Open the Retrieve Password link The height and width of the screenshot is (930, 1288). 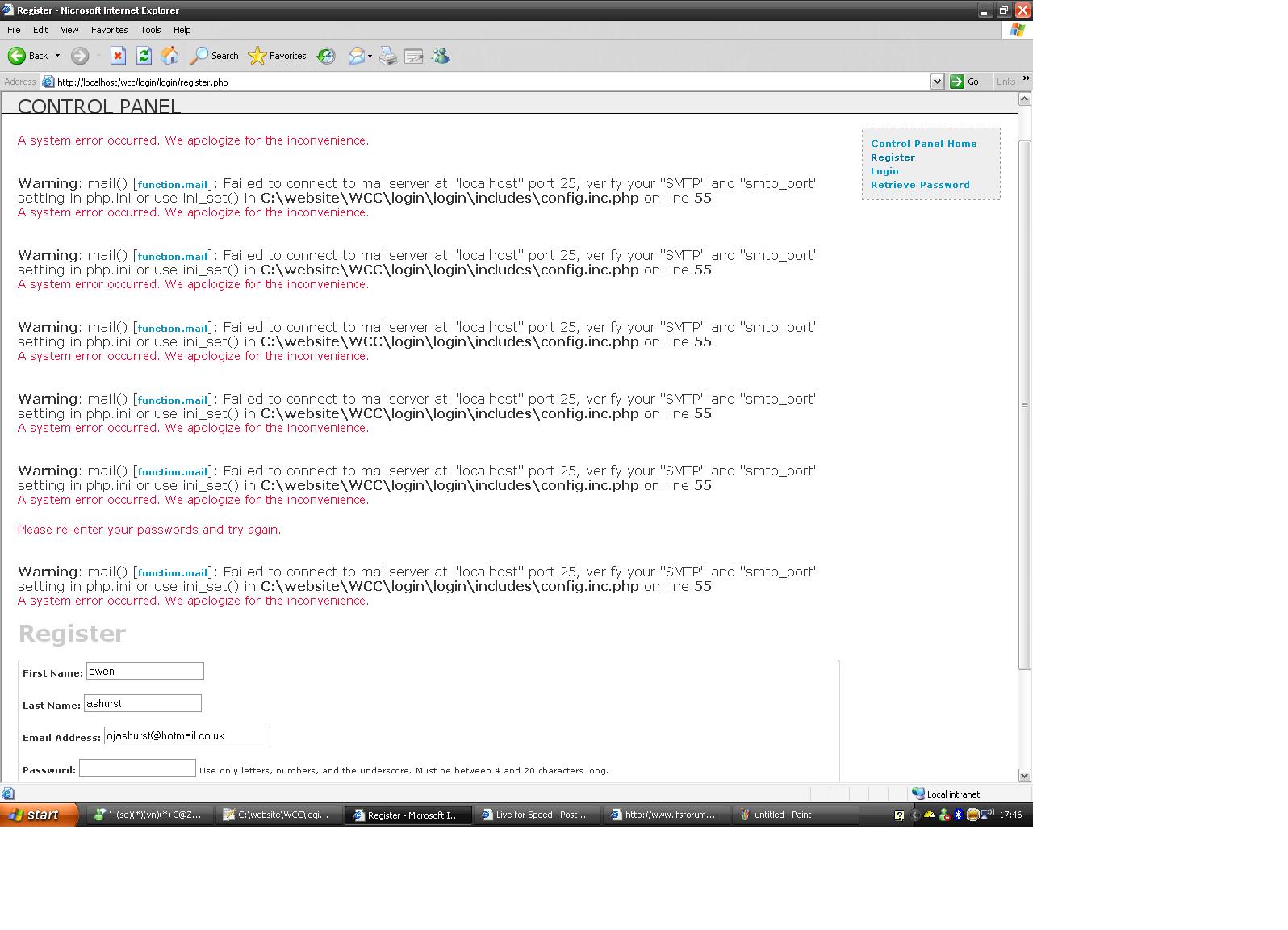point(920,185)
